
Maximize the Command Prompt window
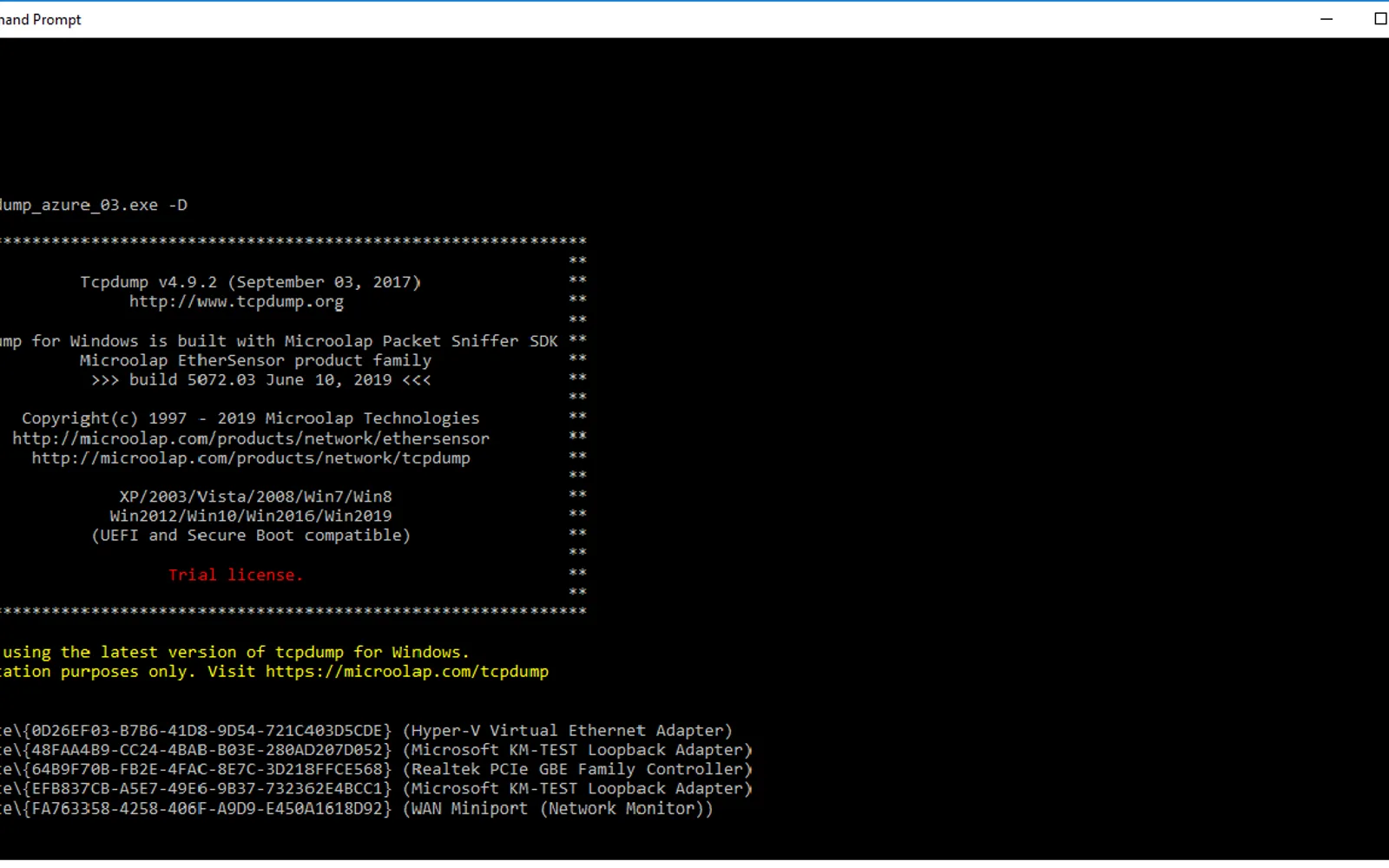point(1379,19)
